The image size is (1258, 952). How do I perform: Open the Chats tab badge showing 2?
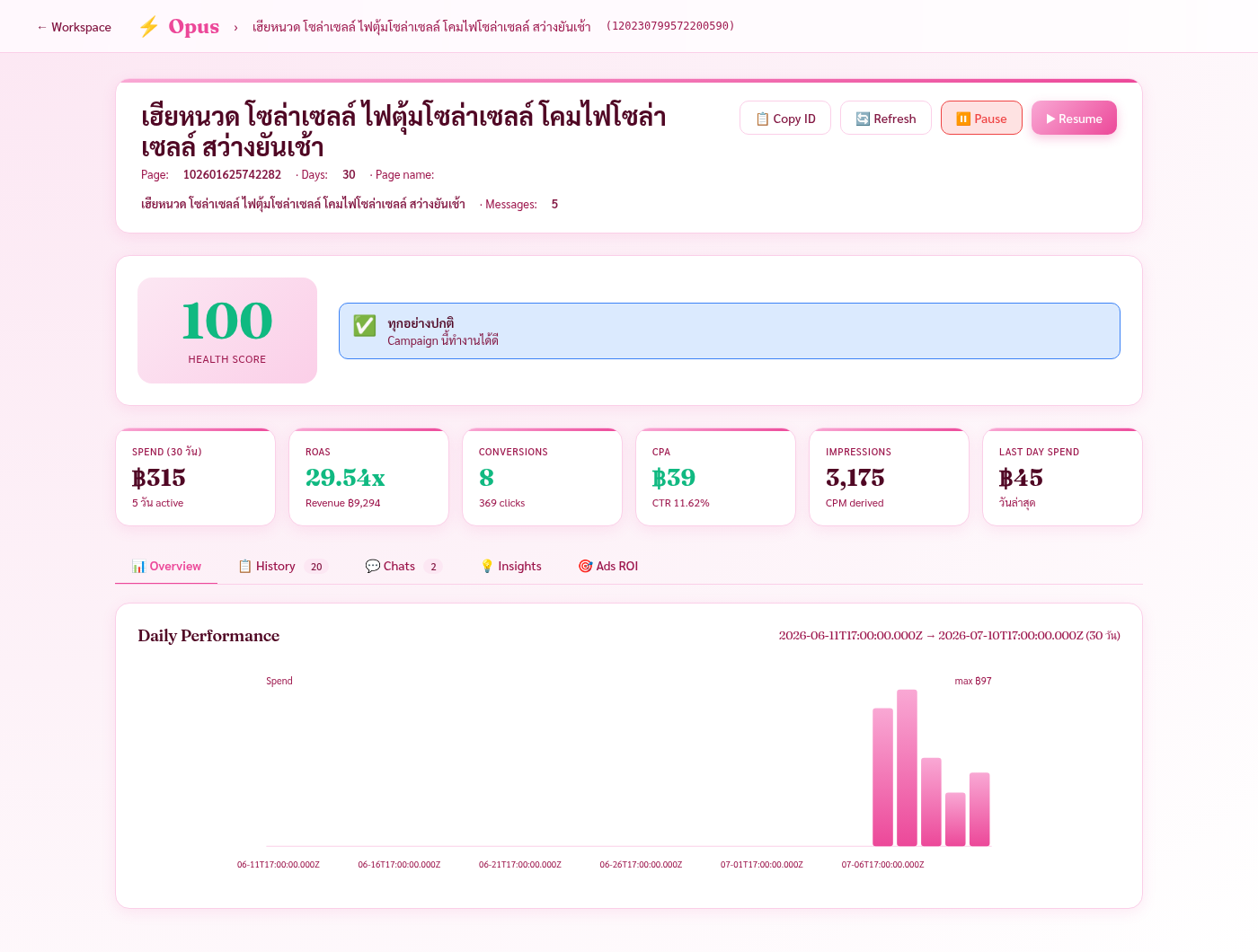(x=433, y=567)
